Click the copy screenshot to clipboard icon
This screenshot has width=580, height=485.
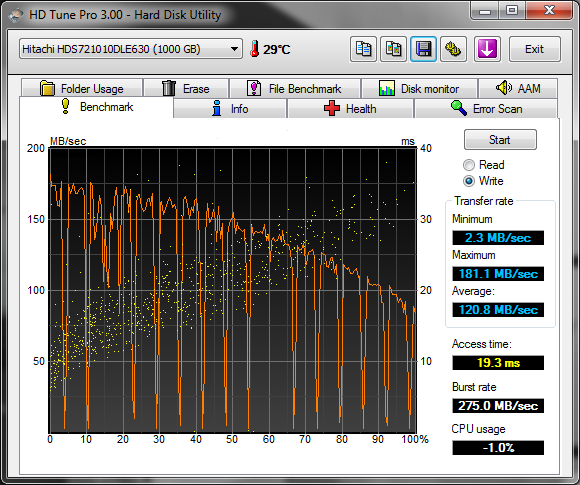pyautogui.click(x=394, y=49)
